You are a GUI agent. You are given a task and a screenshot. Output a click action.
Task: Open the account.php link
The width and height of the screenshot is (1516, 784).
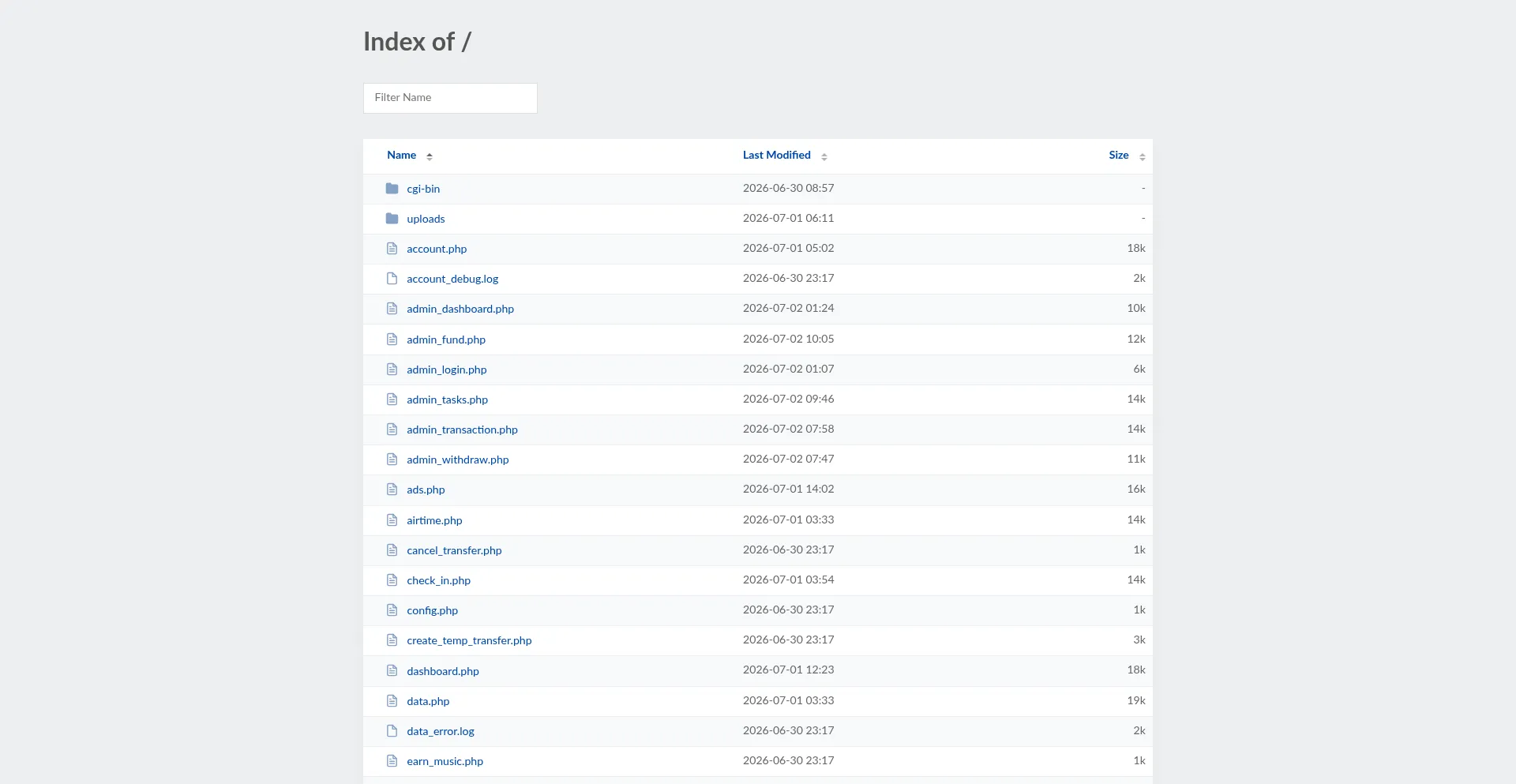point(437,249)
